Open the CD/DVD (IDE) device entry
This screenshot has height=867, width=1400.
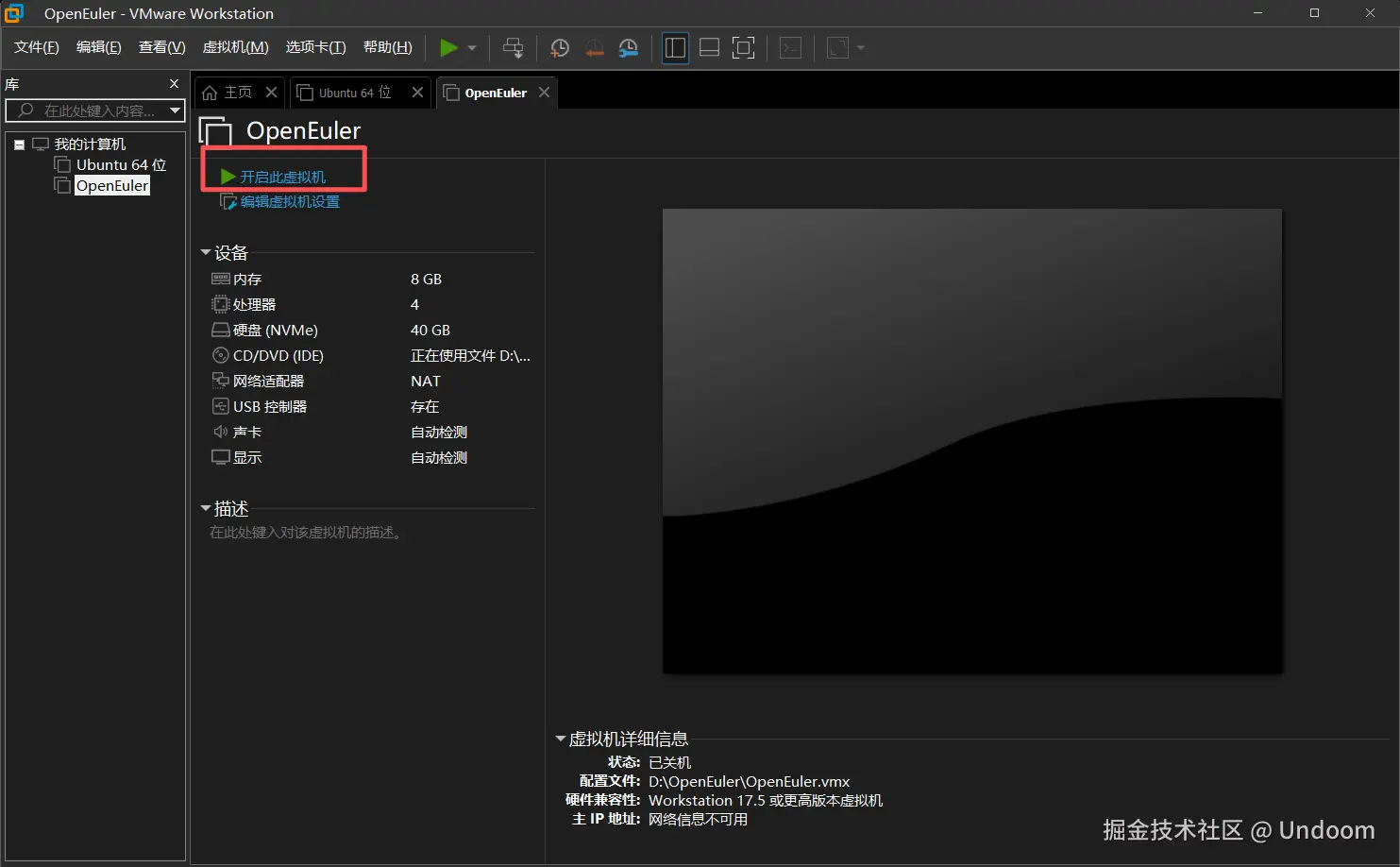pos(267,355)
